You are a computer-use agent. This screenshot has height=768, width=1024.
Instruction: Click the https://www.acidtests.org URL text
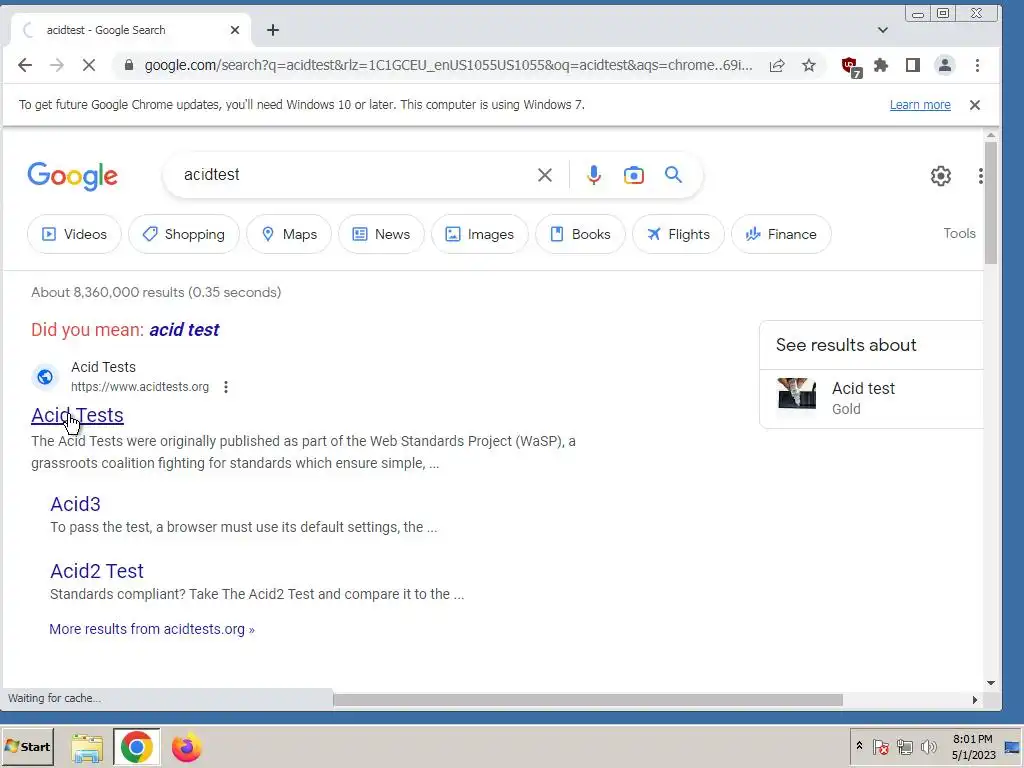click(x=140, y=387)
